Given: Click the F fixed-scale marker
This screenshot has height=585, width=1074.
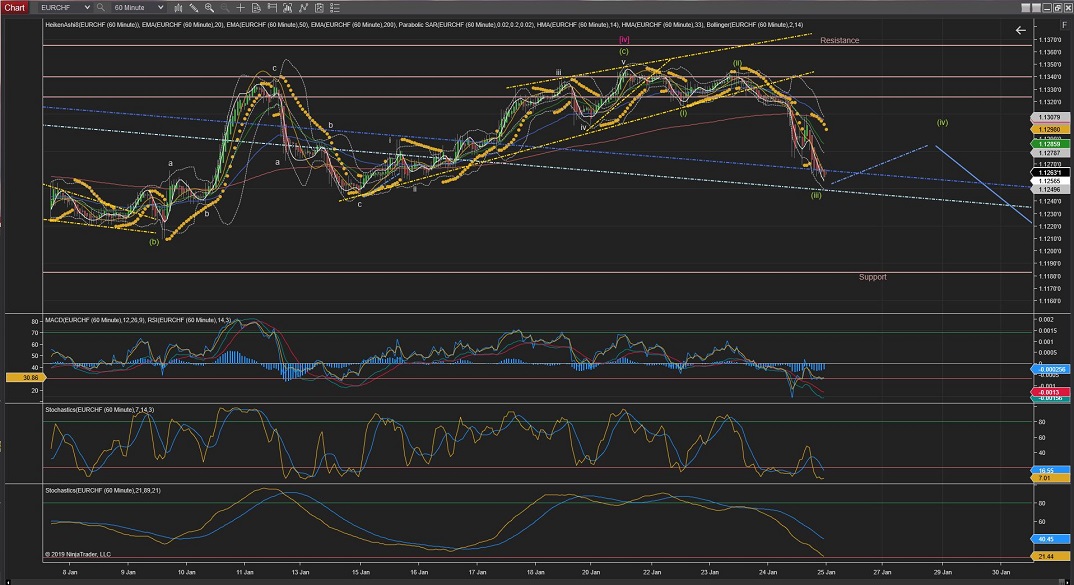Looking at the screenshot, I should 1064,25.
